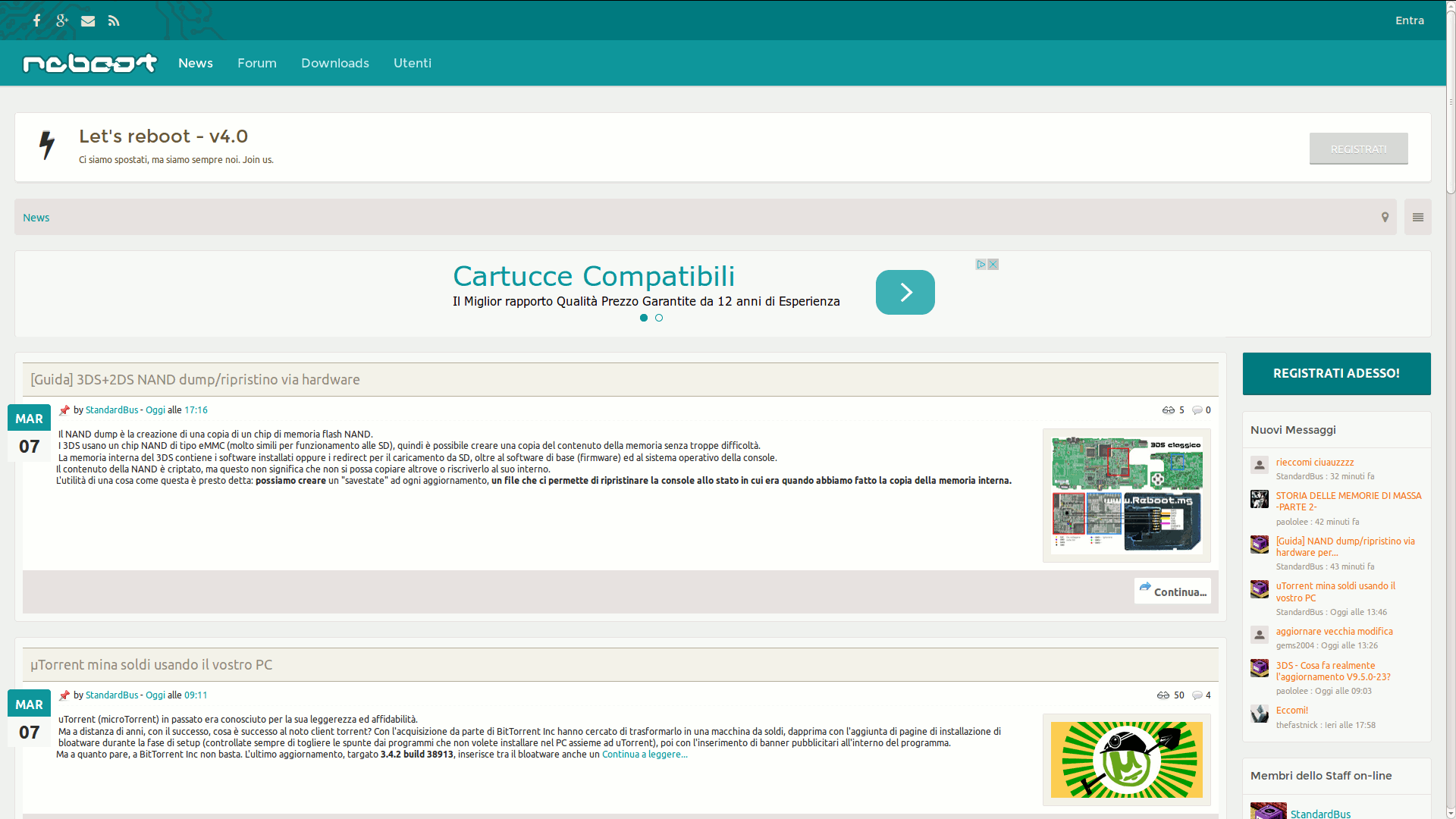Open the 'rieccomi ciuauzzzz' message link
This screenshot has width=1456, height=819.
coord(1314,462)
